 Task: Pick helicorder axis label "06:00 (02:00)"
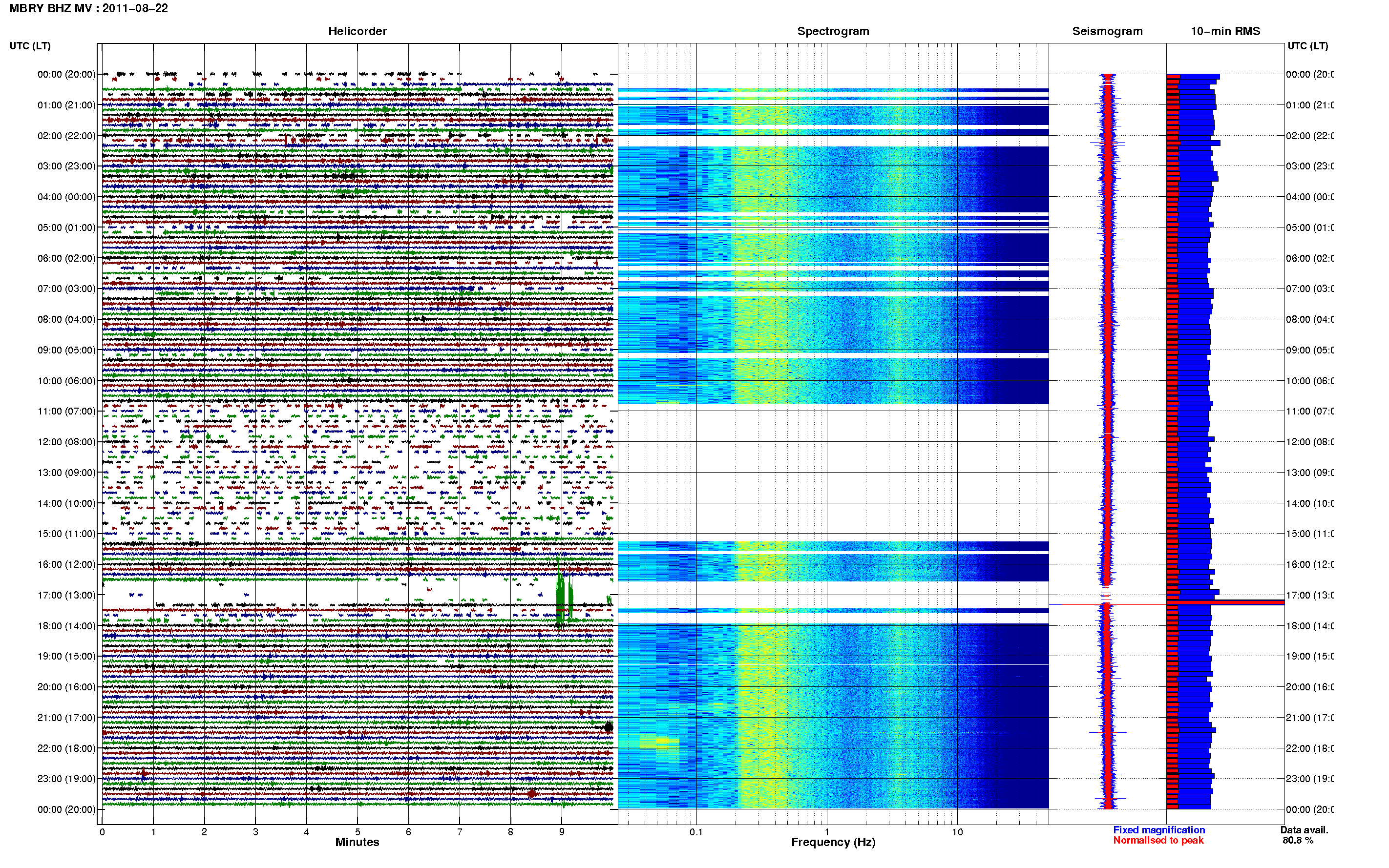tap(66, 258)
